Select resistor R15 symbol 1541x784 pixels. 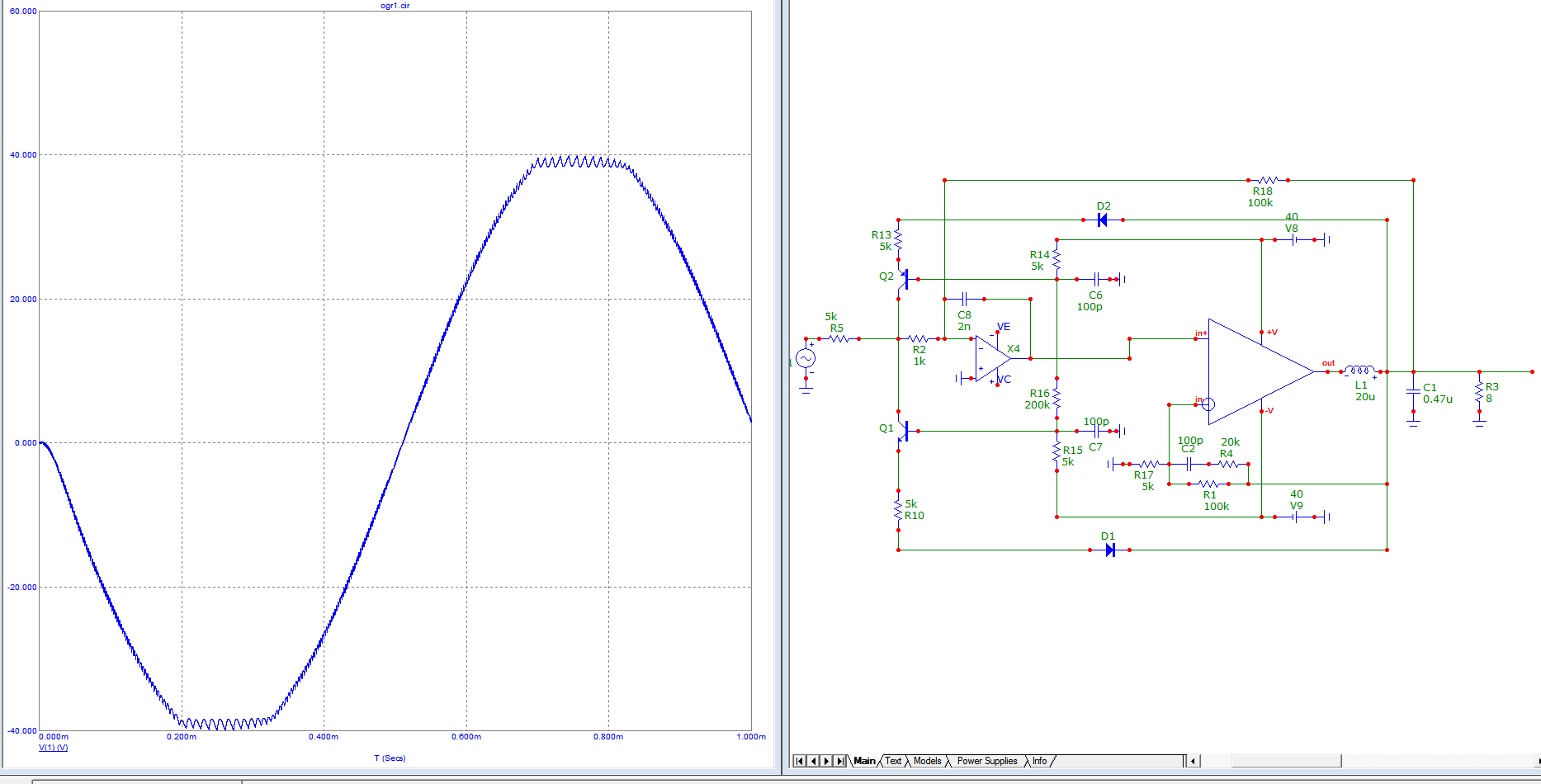(x=1056, y=451)
